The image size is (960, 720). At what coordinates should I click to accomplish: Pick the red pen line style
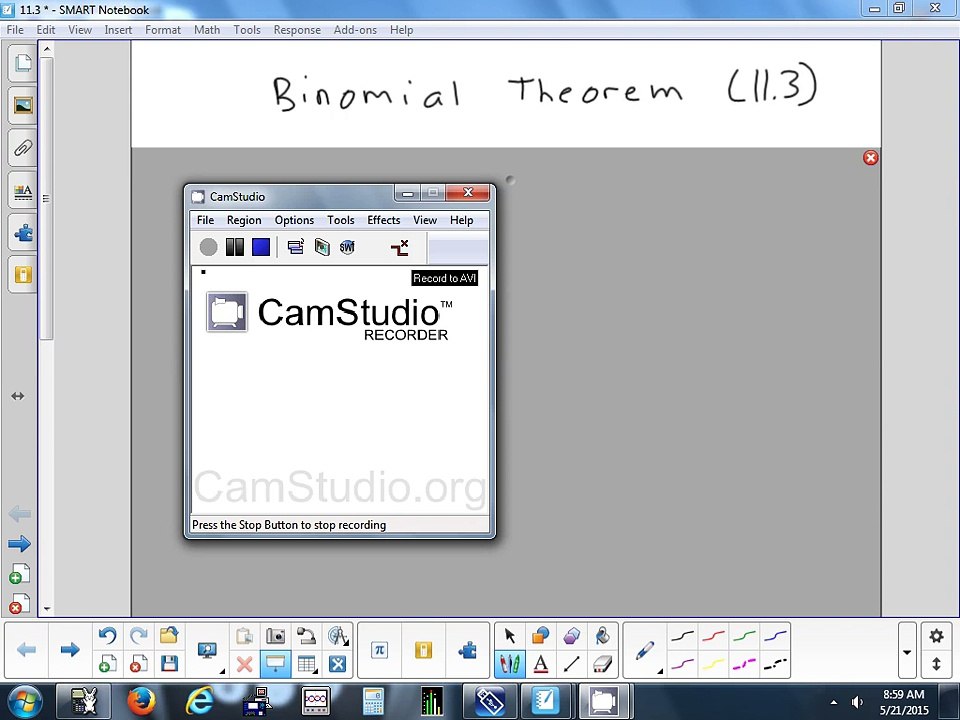(x=713, y=637)
